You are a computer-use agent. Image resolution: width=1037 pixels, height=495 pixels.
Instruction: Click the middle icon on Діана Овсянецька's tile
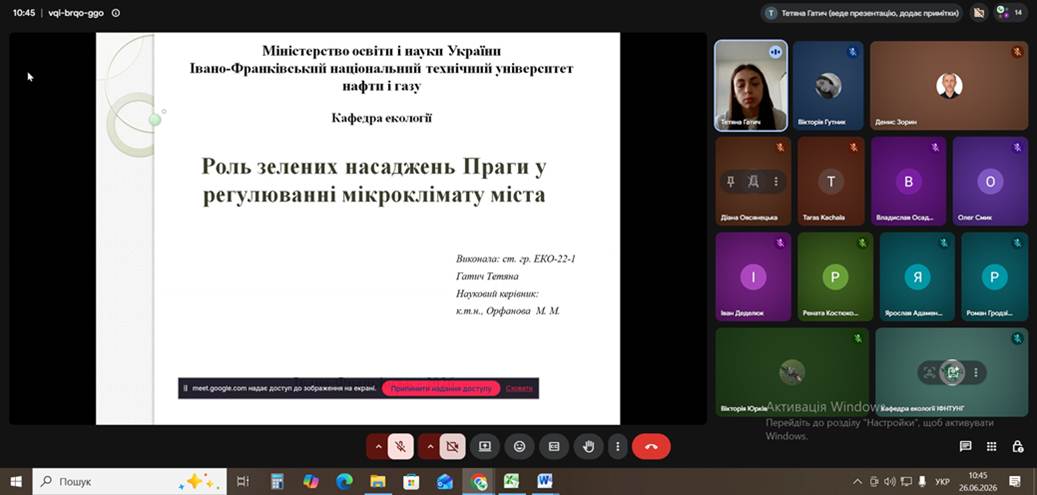(753, 181)
